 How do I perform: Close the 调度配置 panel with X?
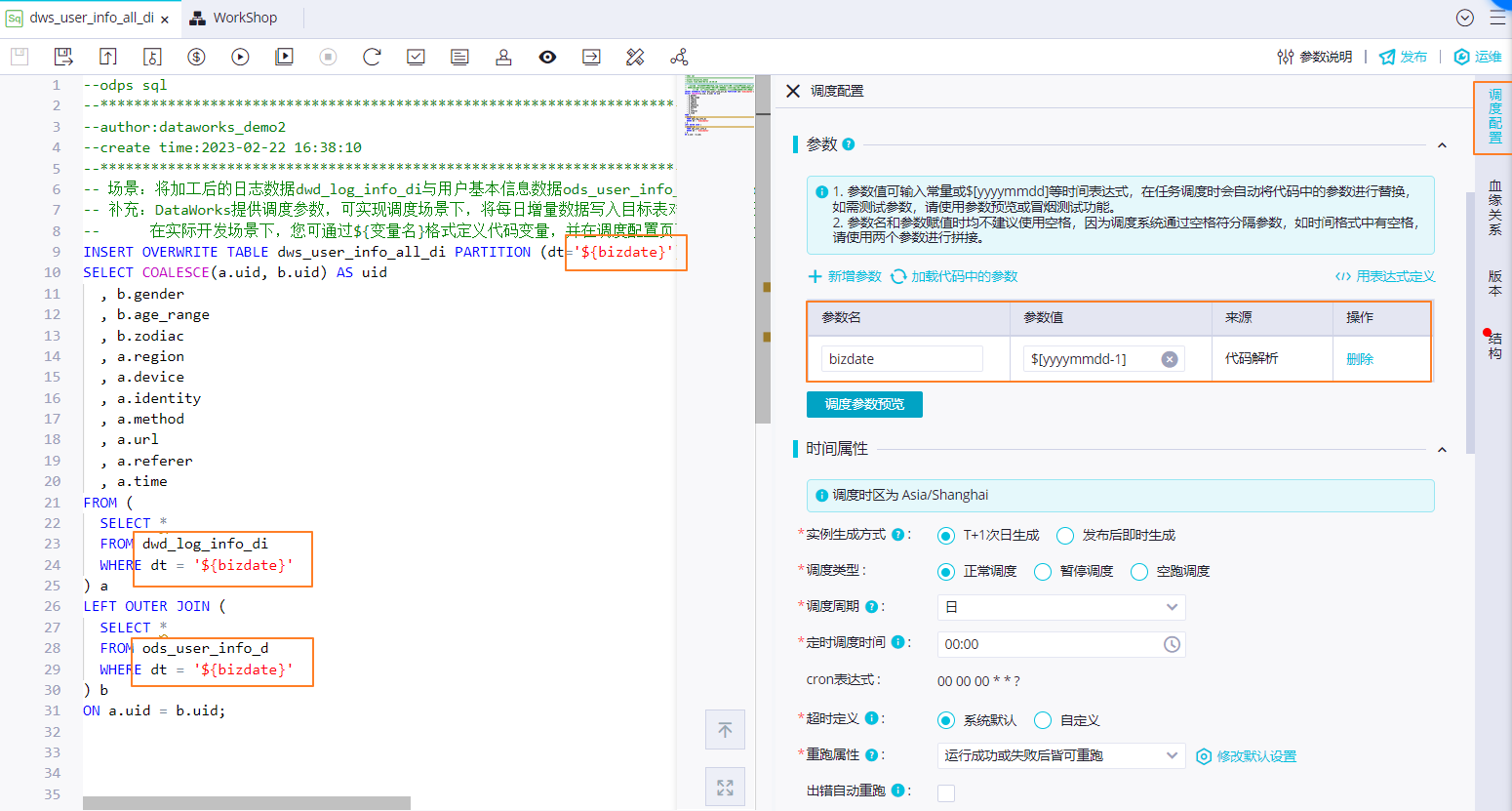coord(793,91)
